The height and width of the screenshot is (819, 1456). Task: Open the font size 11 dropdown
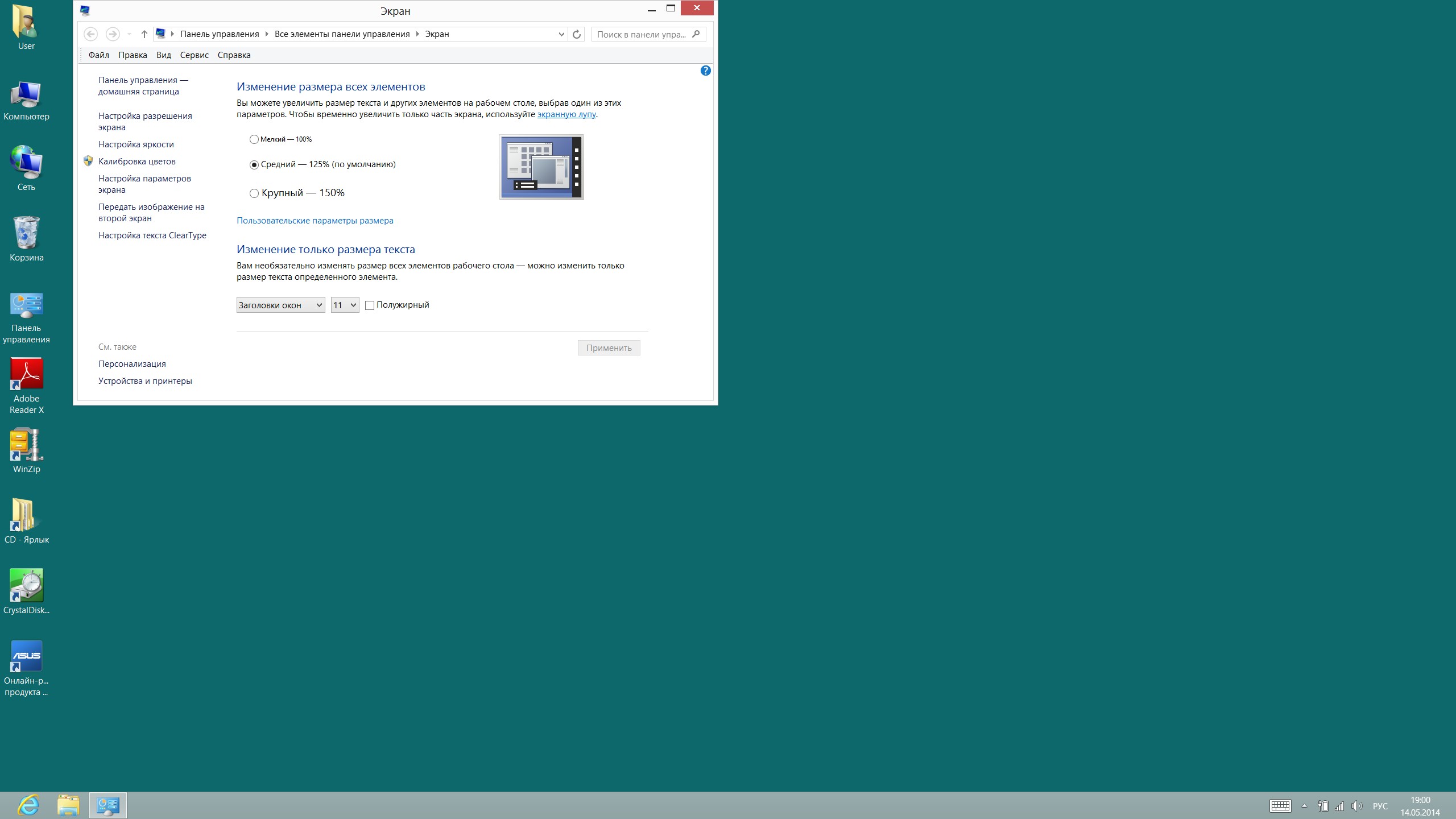click(x=345, y=305)
